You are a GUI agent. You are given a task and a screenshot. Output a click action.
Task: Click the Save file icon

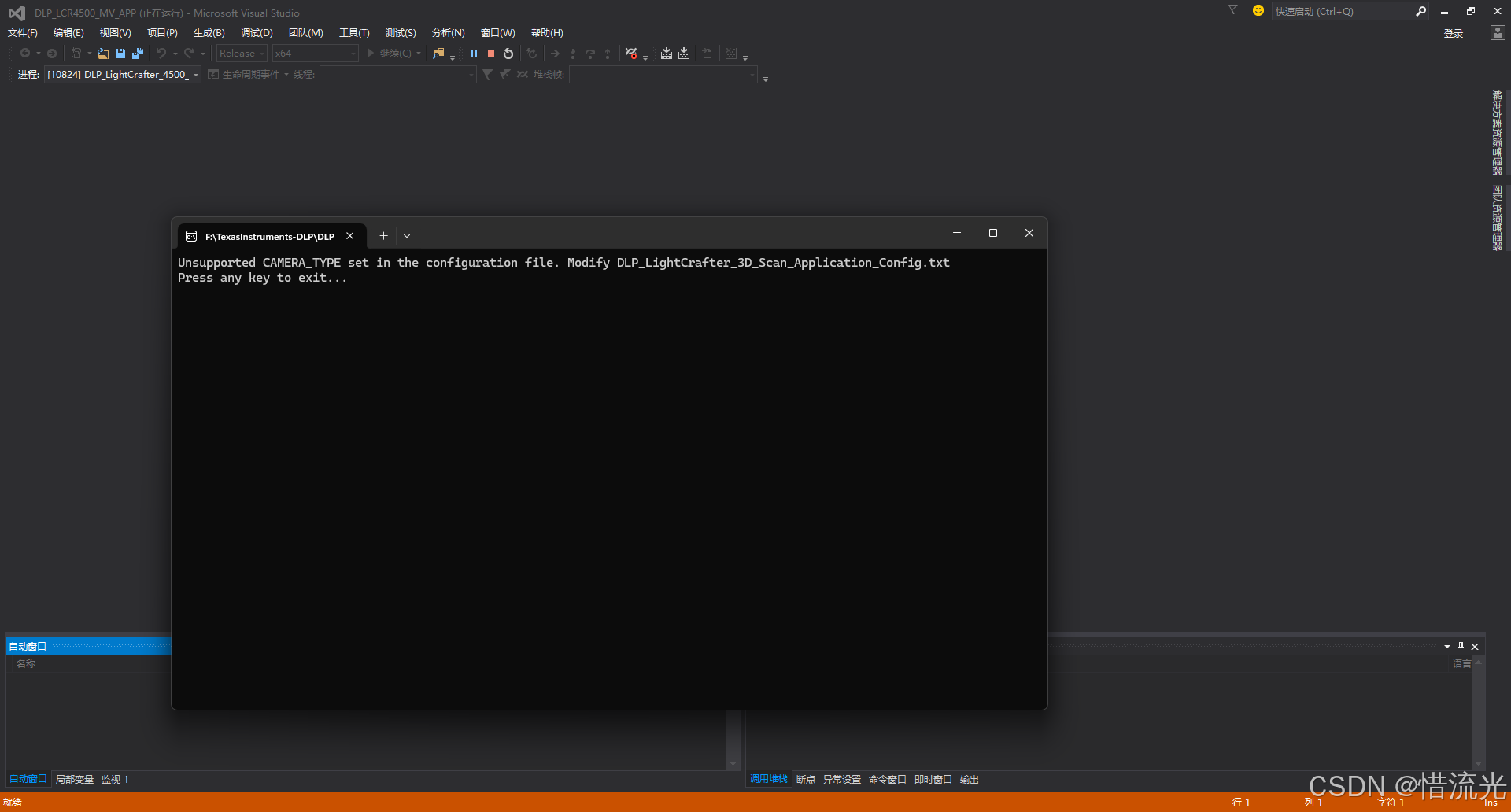120,54
